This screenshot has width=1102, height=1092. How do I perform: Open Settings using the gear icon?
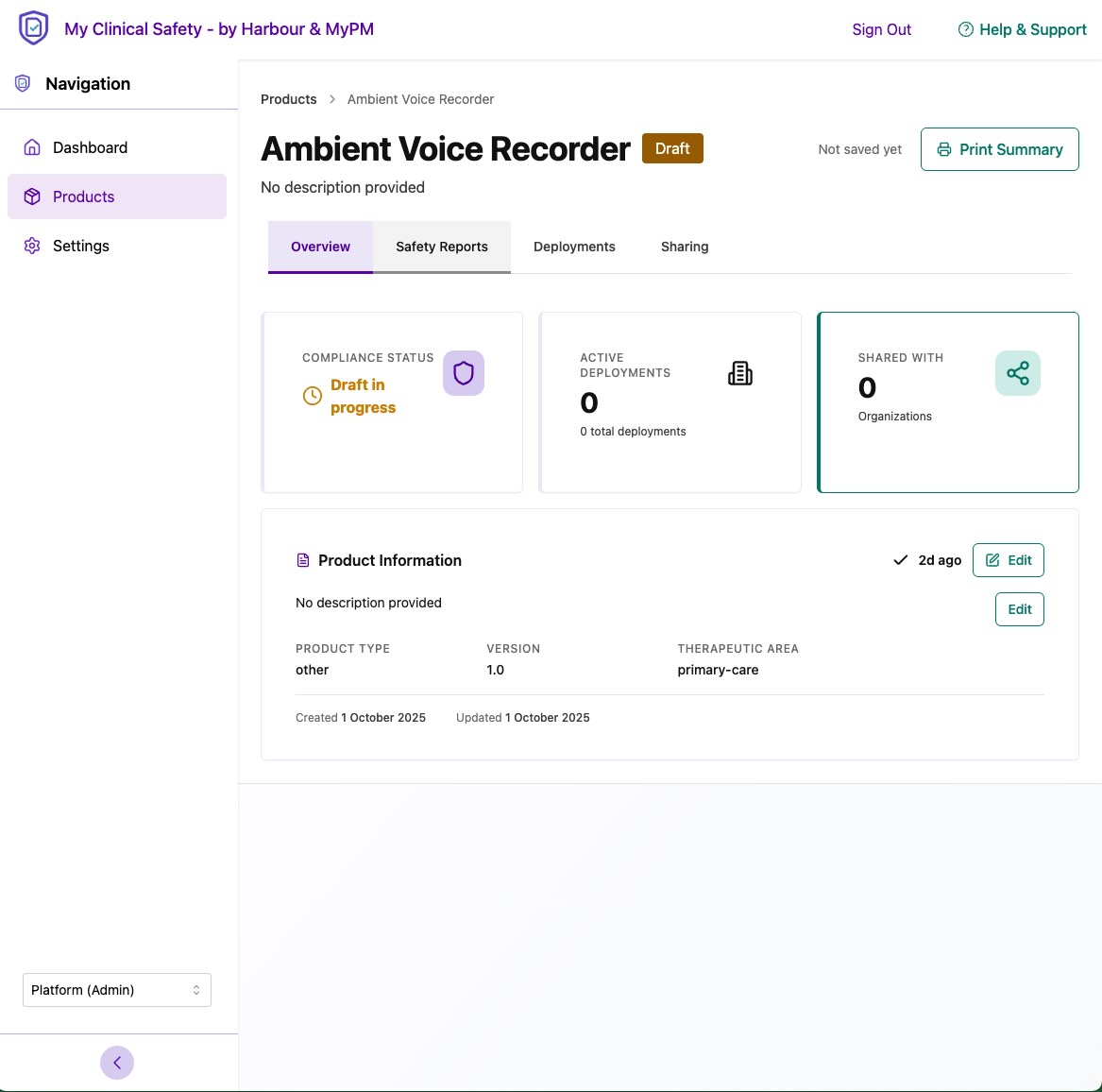pyautogui.click(x=32, y=246)
